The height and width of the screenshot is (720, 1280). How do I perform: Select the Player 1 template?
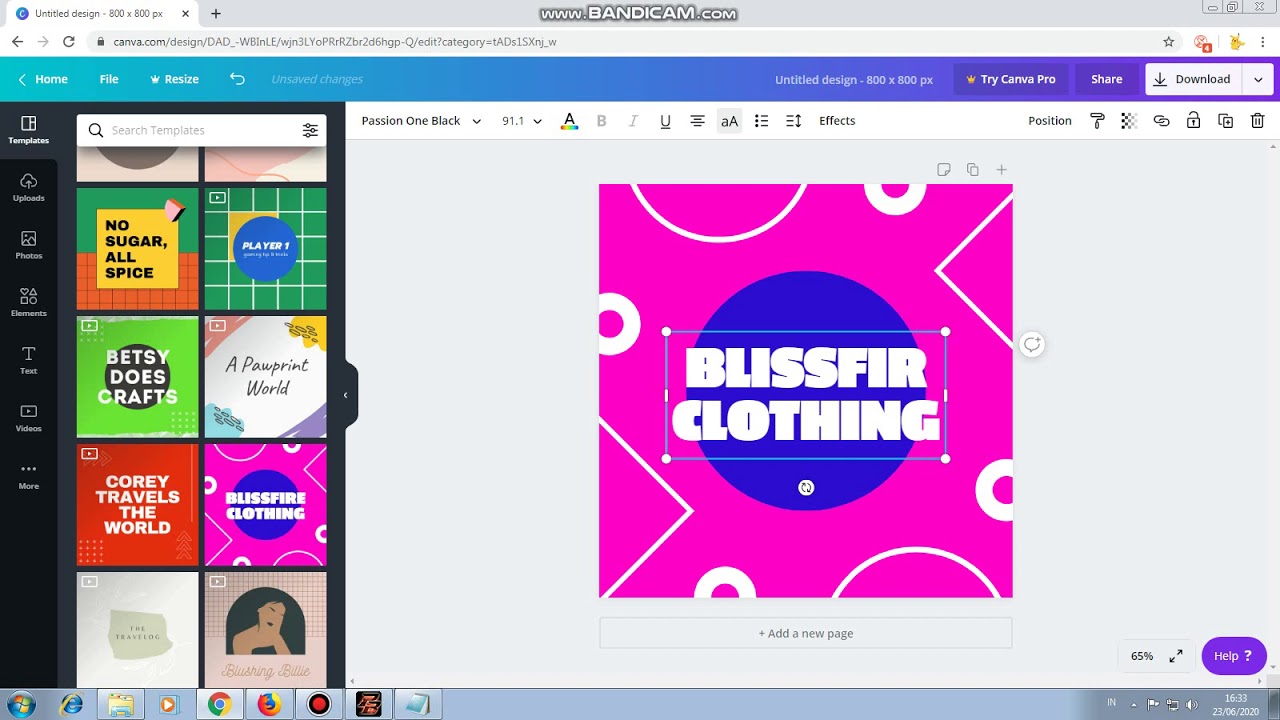pyautogui.click(x=265, y=249)
